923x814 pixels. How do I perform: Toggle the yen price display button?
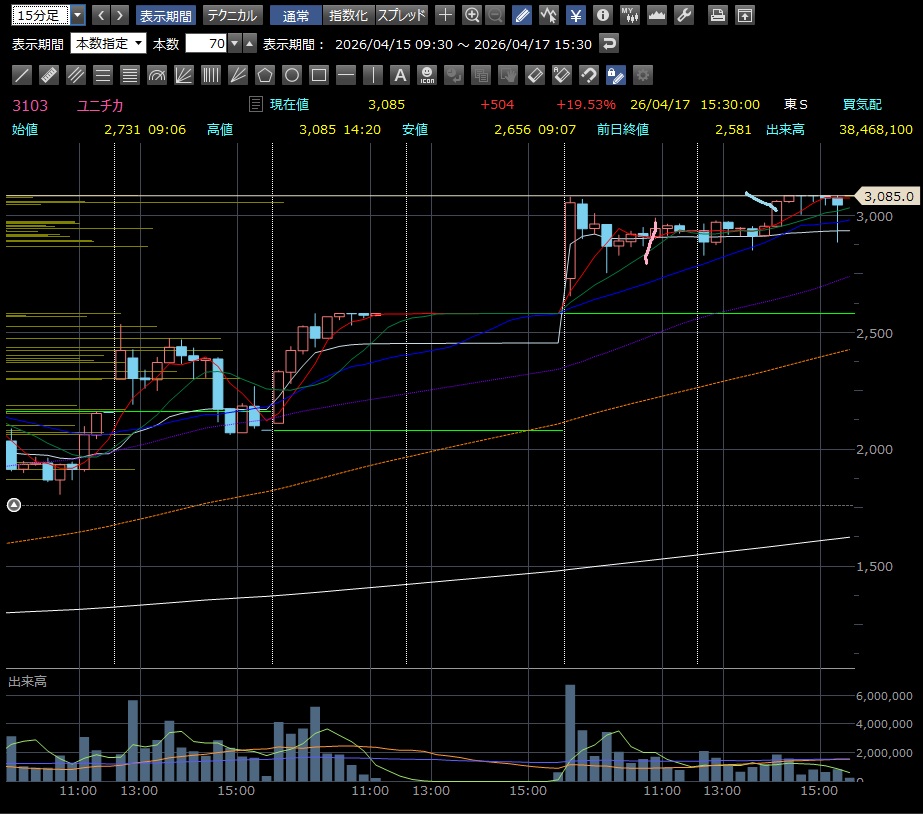[x=576, y=15]
